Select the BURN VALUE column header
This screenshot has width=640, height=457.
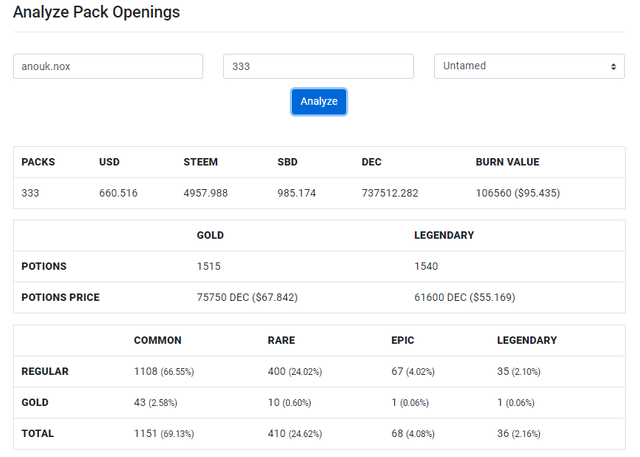tap(507, 162)
